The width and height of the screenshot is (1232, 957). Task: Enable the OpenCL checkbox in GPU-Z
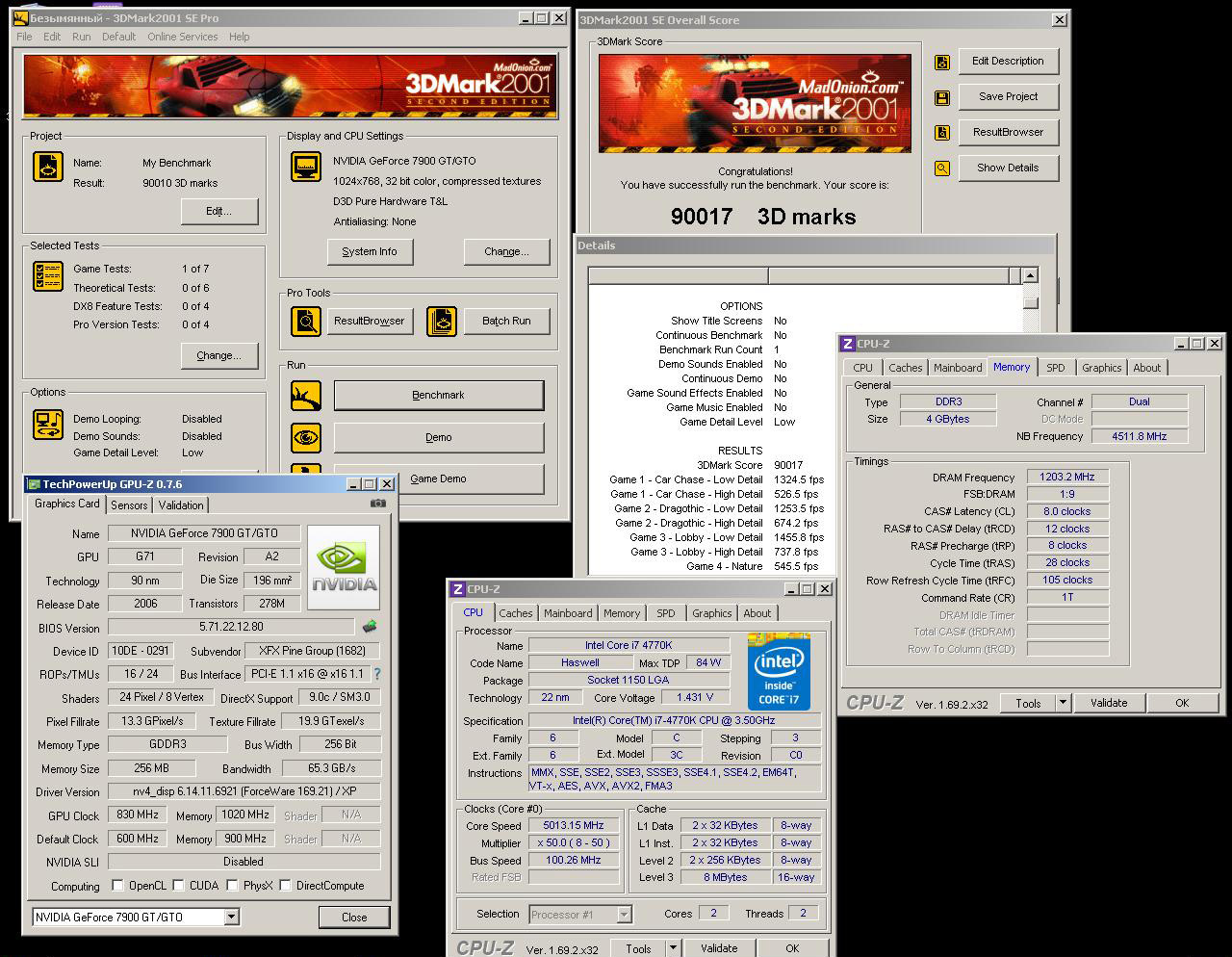pos(117,886)
